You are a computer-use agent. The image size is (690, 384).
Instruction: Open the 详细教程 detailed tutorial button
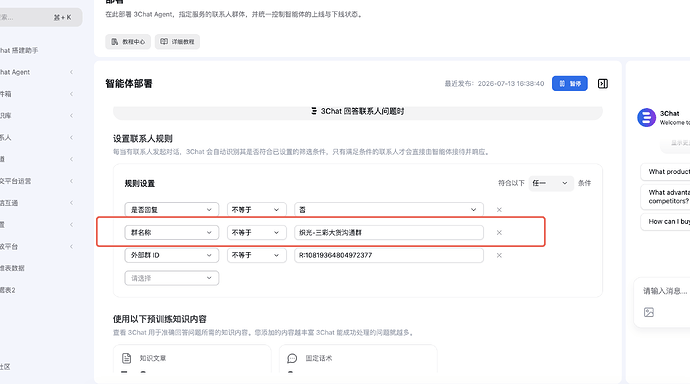point(177,42)
